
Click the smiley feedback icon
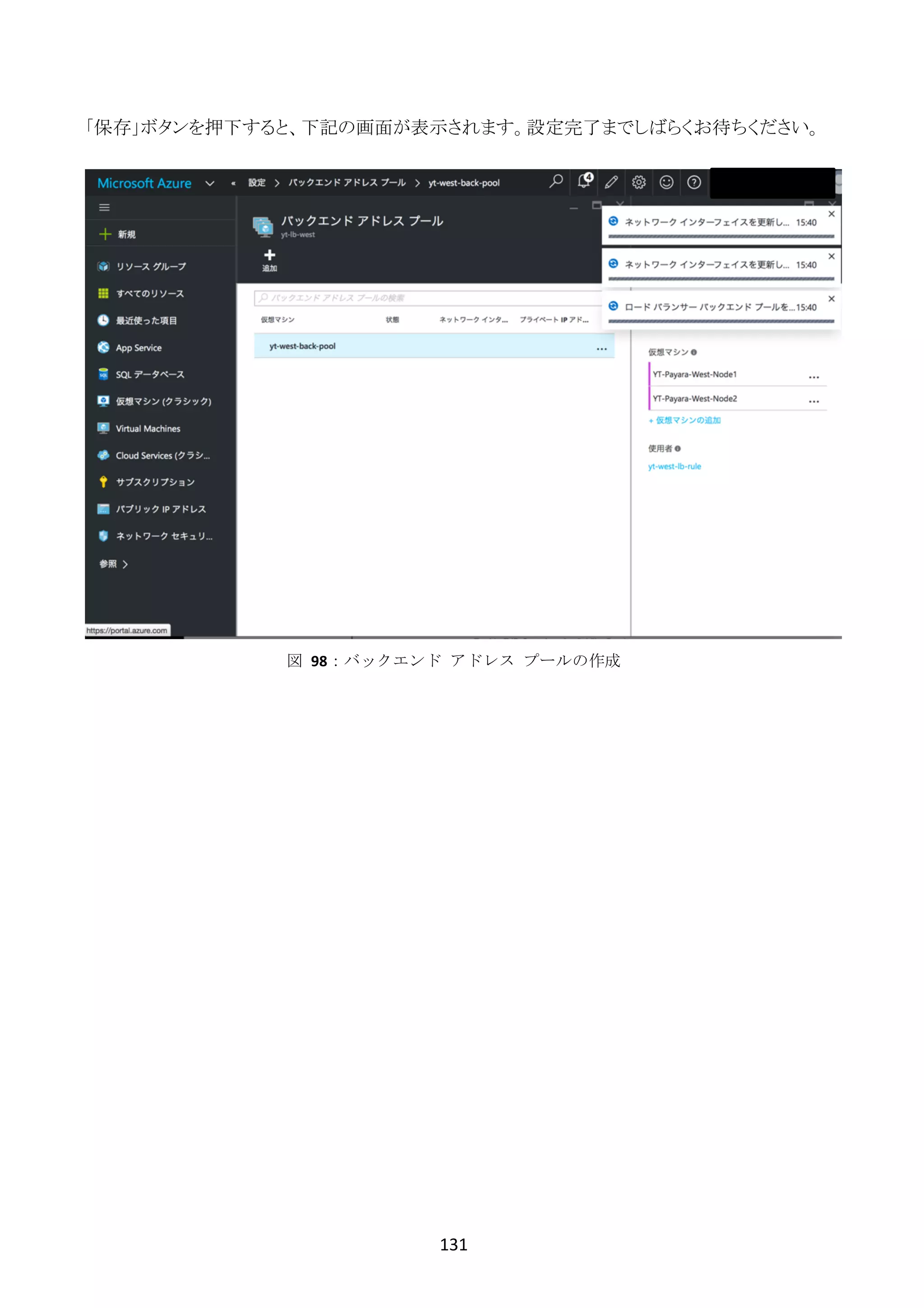[x=666, y=182]
